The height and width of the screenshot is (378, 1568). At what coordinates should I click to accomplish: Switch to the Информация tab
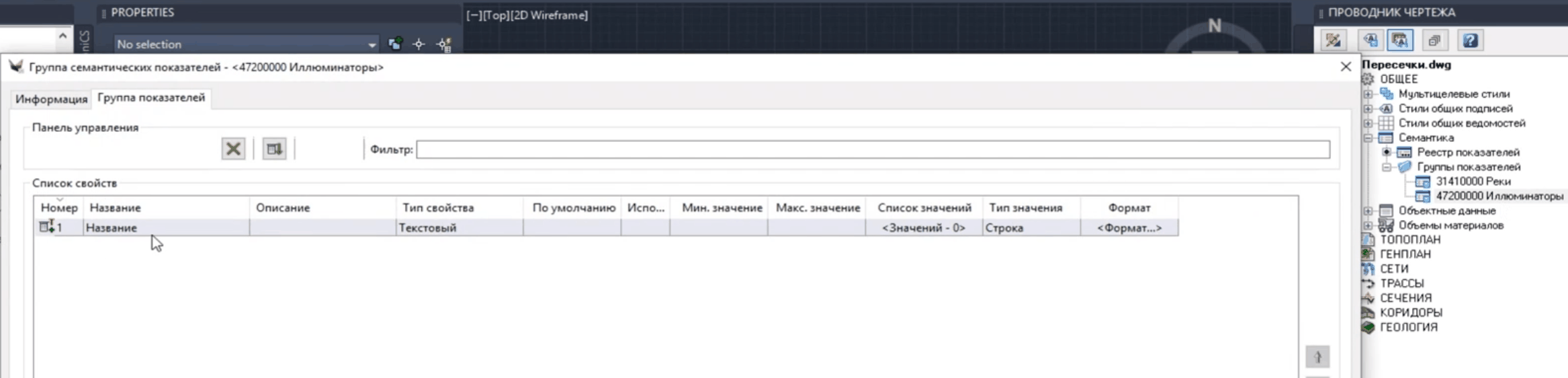click(x=51, y=99)
